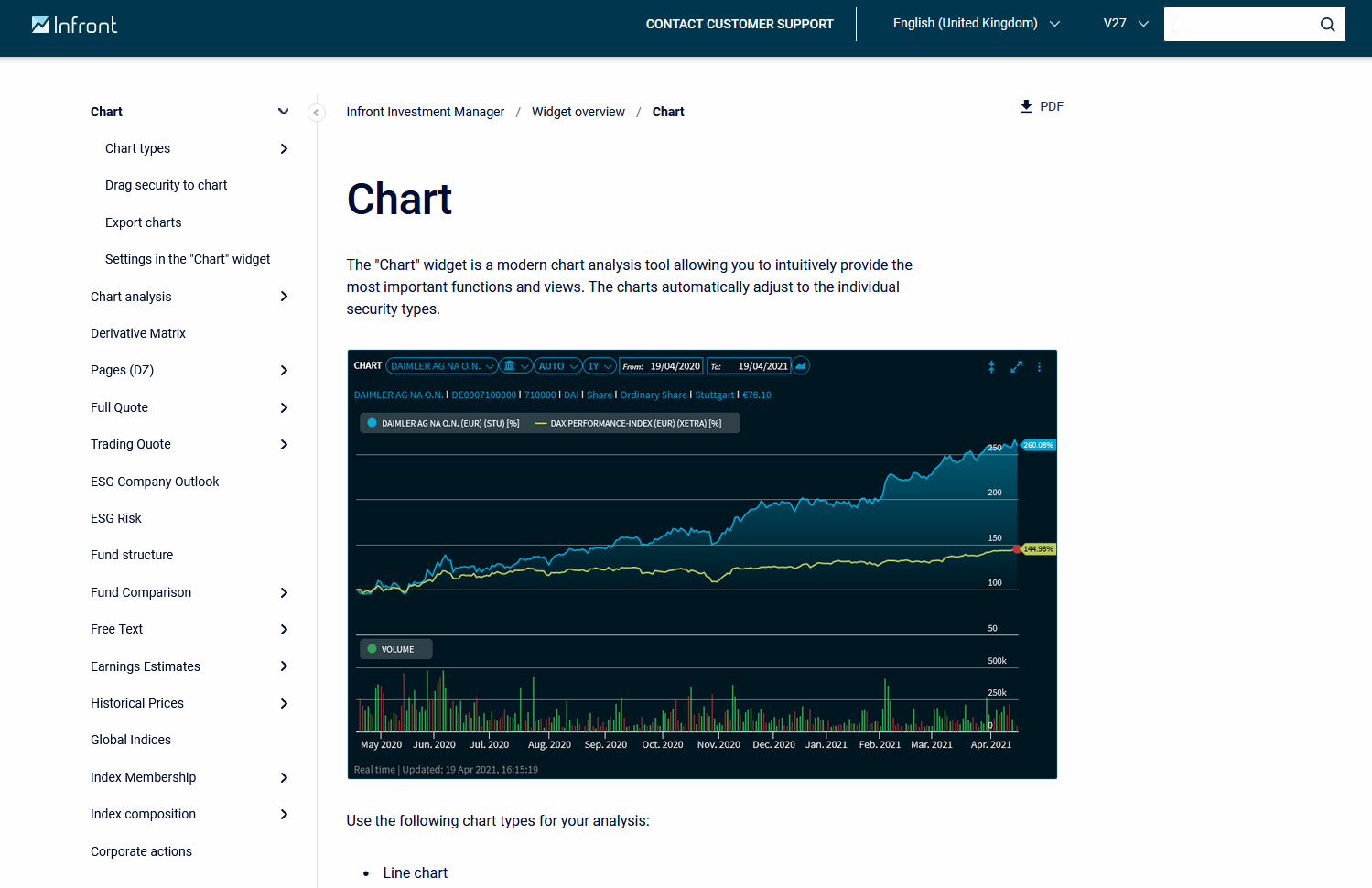
Task: Open the English (United Kingdom) language dropdown
Action: (x=976, y=24)
